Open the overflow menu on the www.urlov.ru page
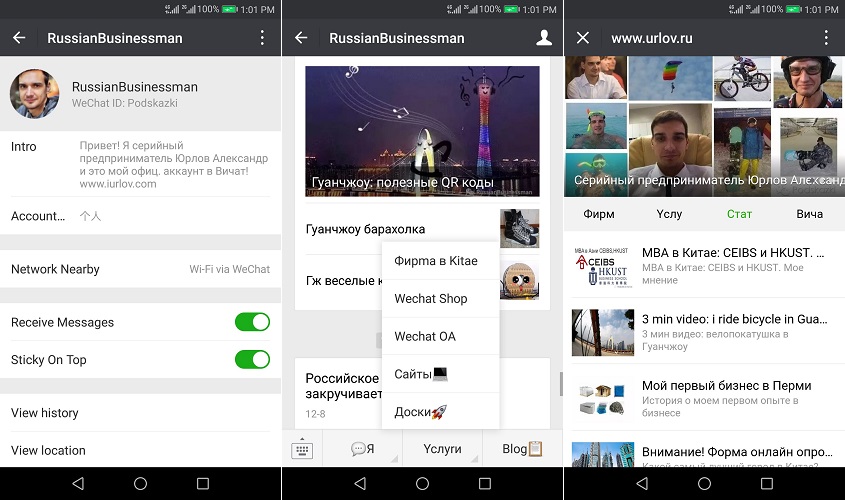This screenshot has width=845, height=500. 826,38
